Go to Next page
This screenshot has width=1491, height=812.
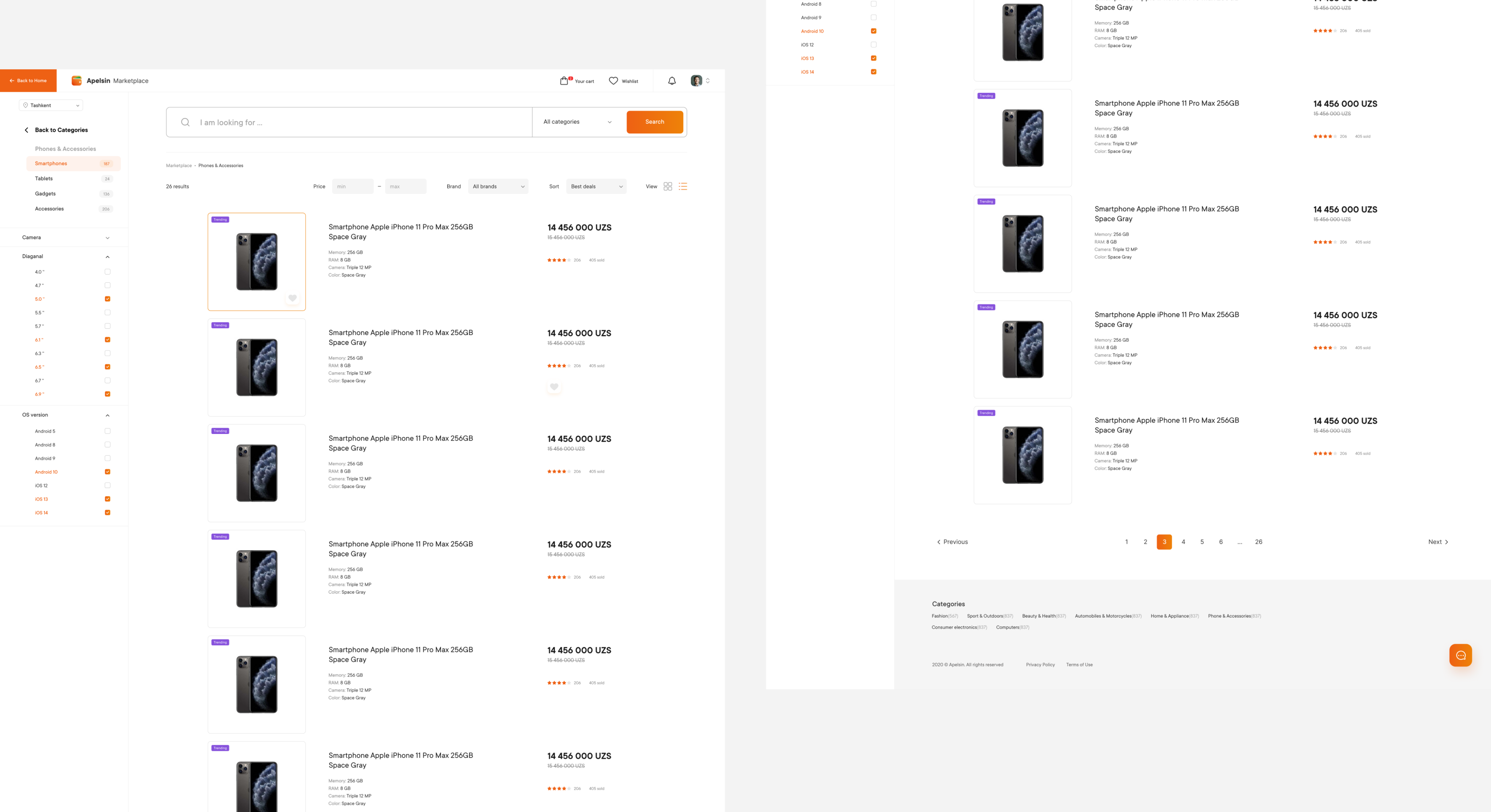(x=1438, y=542)
